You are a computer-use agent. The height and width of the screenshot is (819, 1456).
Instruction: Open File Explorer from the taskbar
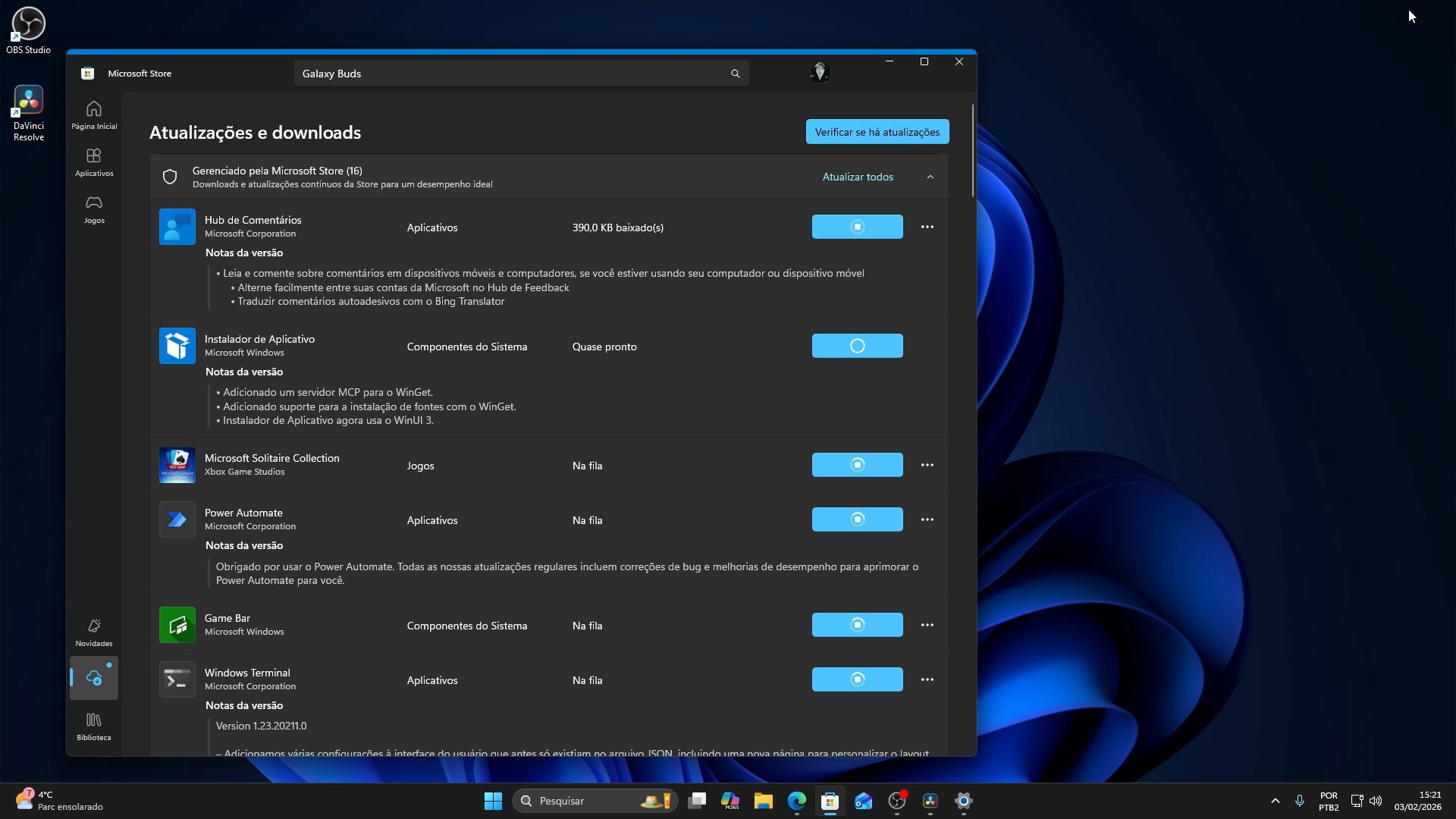pyautogui.click(x=763, y=801)
